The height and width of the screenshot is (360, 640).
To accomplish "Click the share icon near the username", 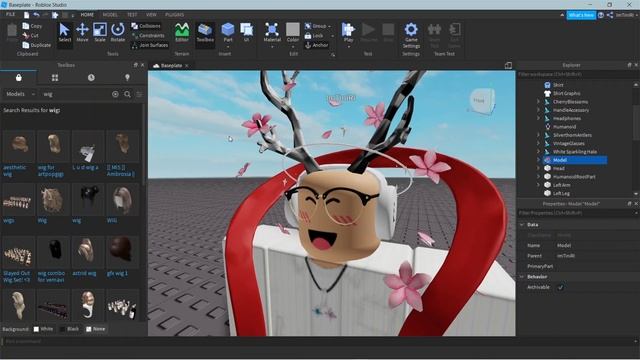I will (x=610, y=15).
